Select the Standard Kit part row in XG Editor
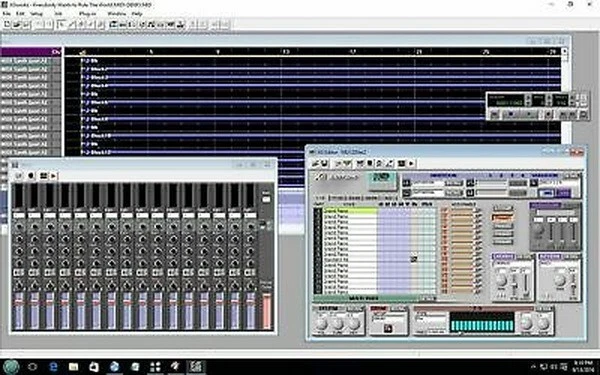 click(x=350, y=259)
